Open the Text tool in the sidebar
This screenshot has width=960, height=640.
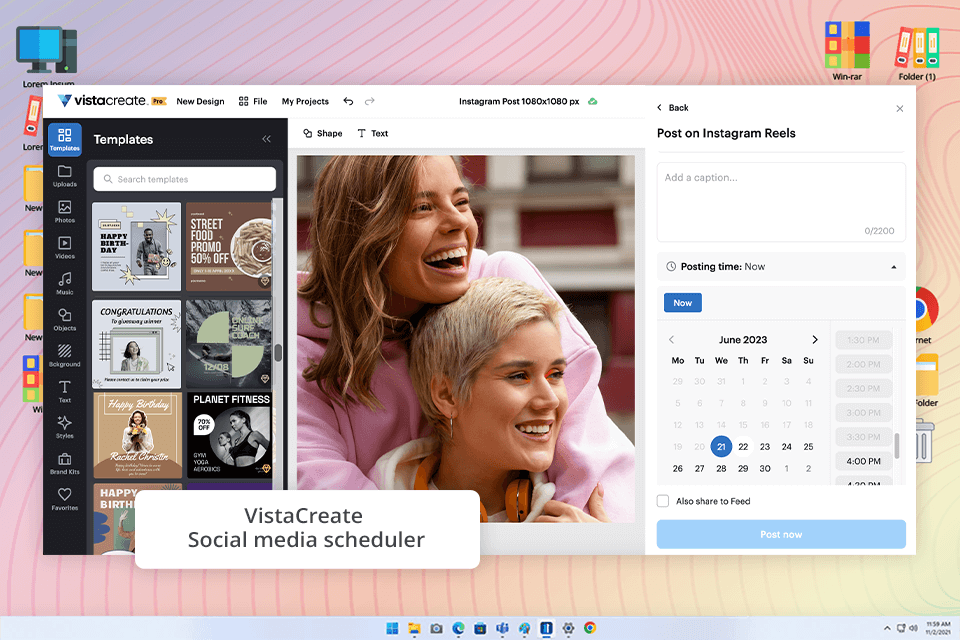tap(64, 391)
